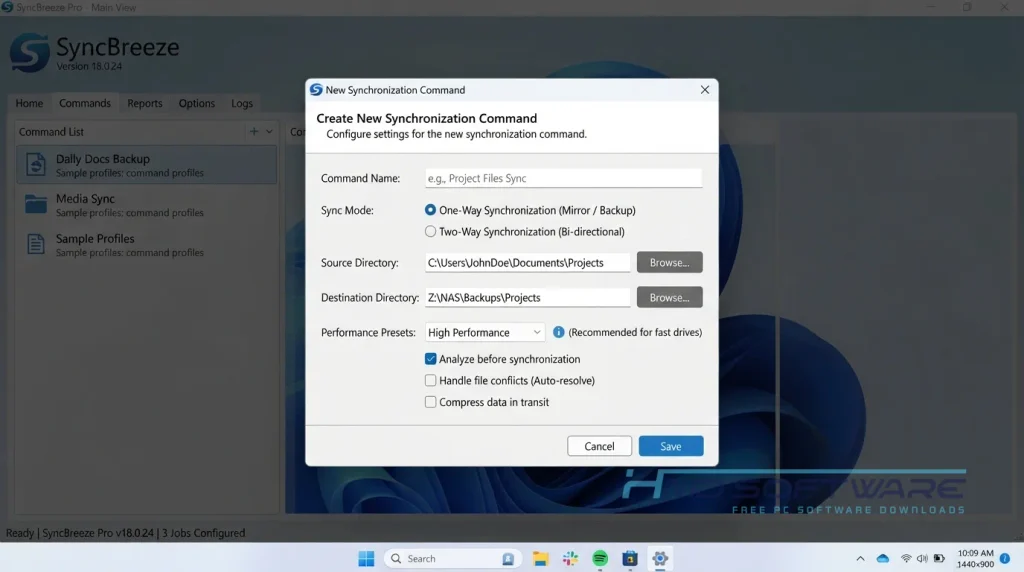
Task: Click the '(Recommended for fast drives)' hint text
Action: click(x=635, y=332)
